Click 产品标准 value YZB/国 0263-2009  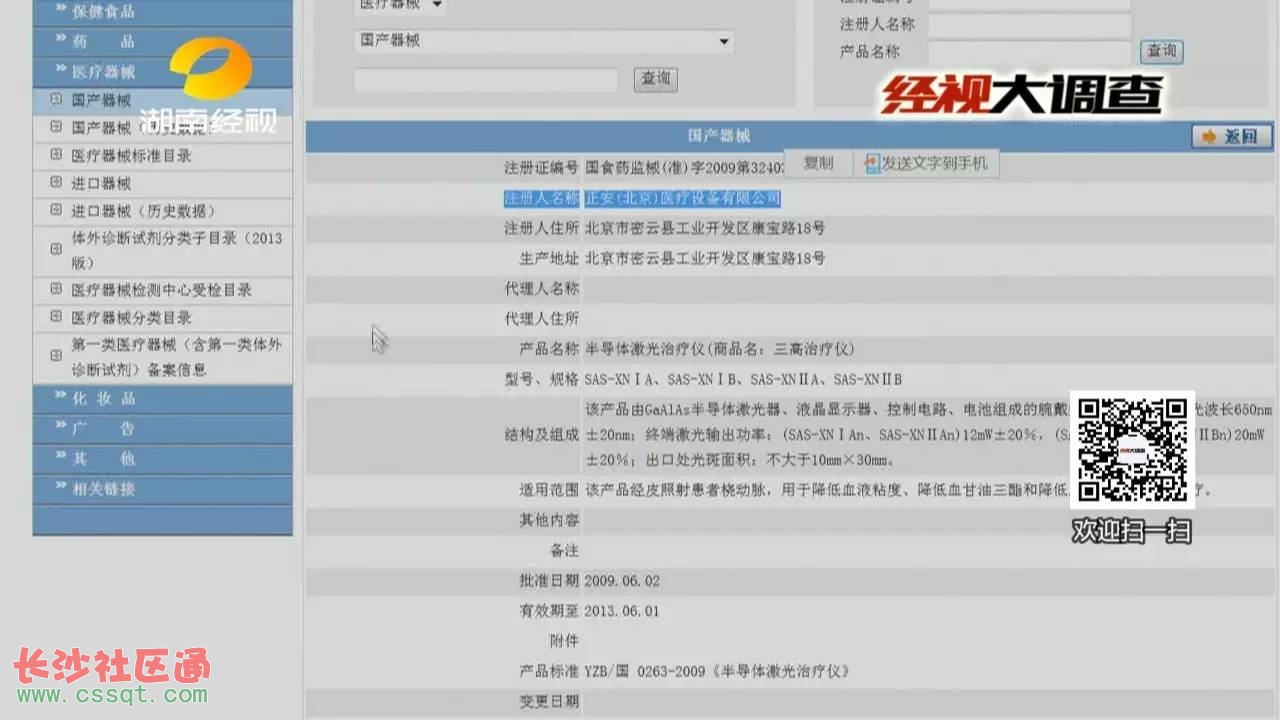pos(717,671)
